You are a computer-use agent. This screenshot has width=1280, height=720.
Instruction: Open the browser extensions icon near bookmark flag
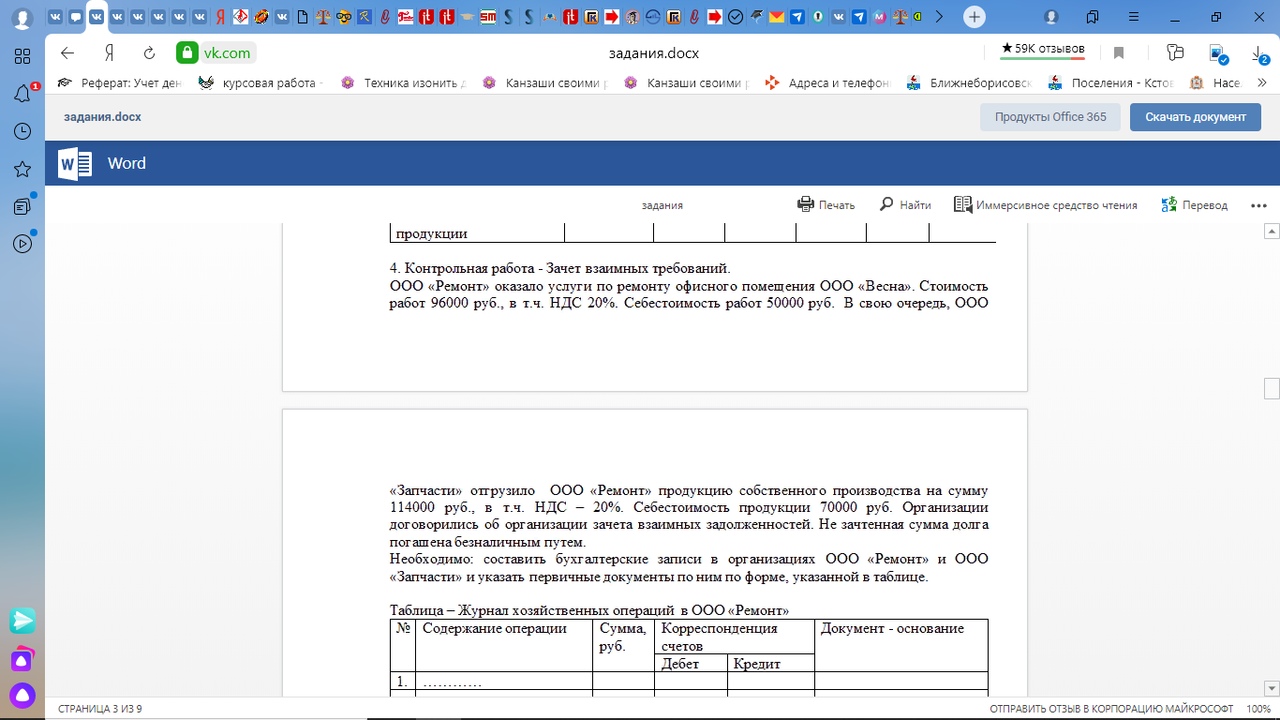1175,53
